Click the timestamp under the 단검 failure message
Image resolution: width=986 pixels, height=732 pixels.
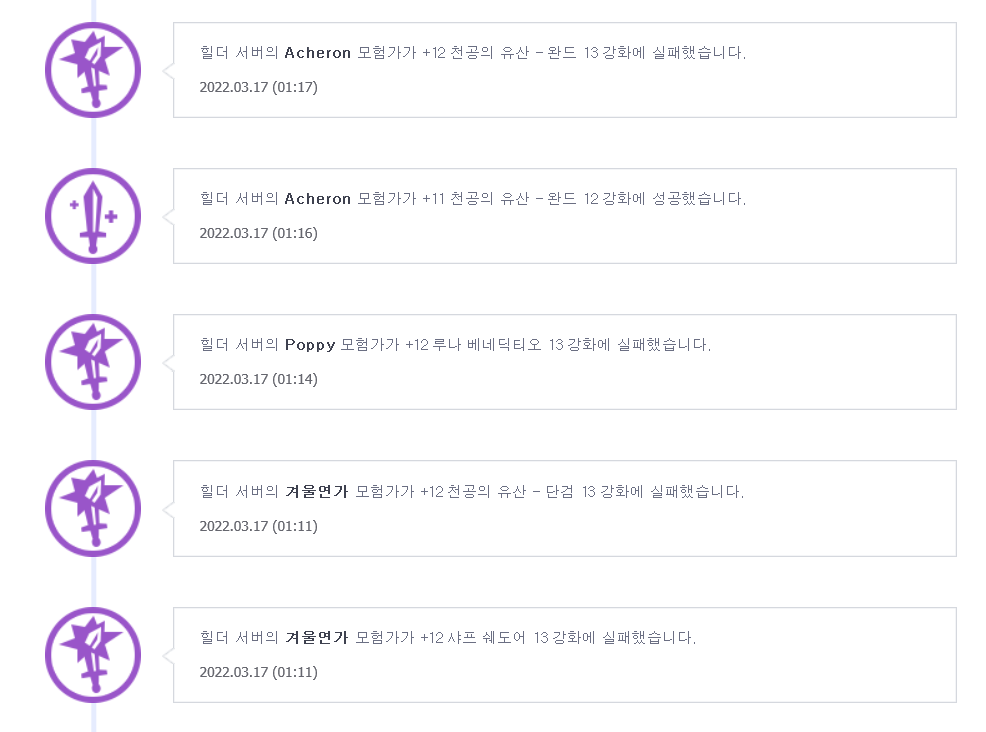coord(258,526)
